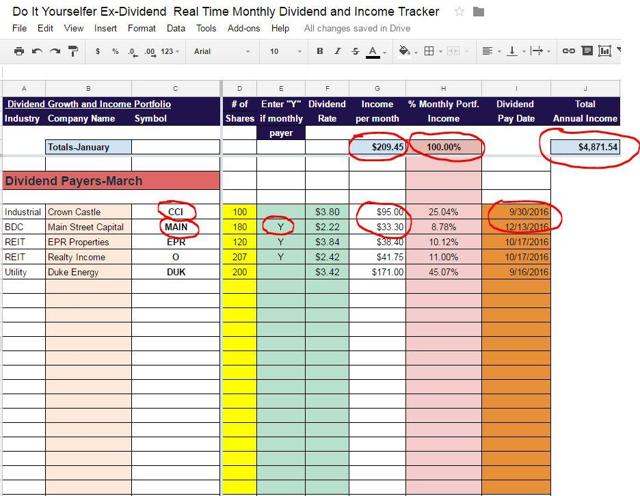640x496 pixels.
Task: Undo the last action
Action: pos(37,51)
